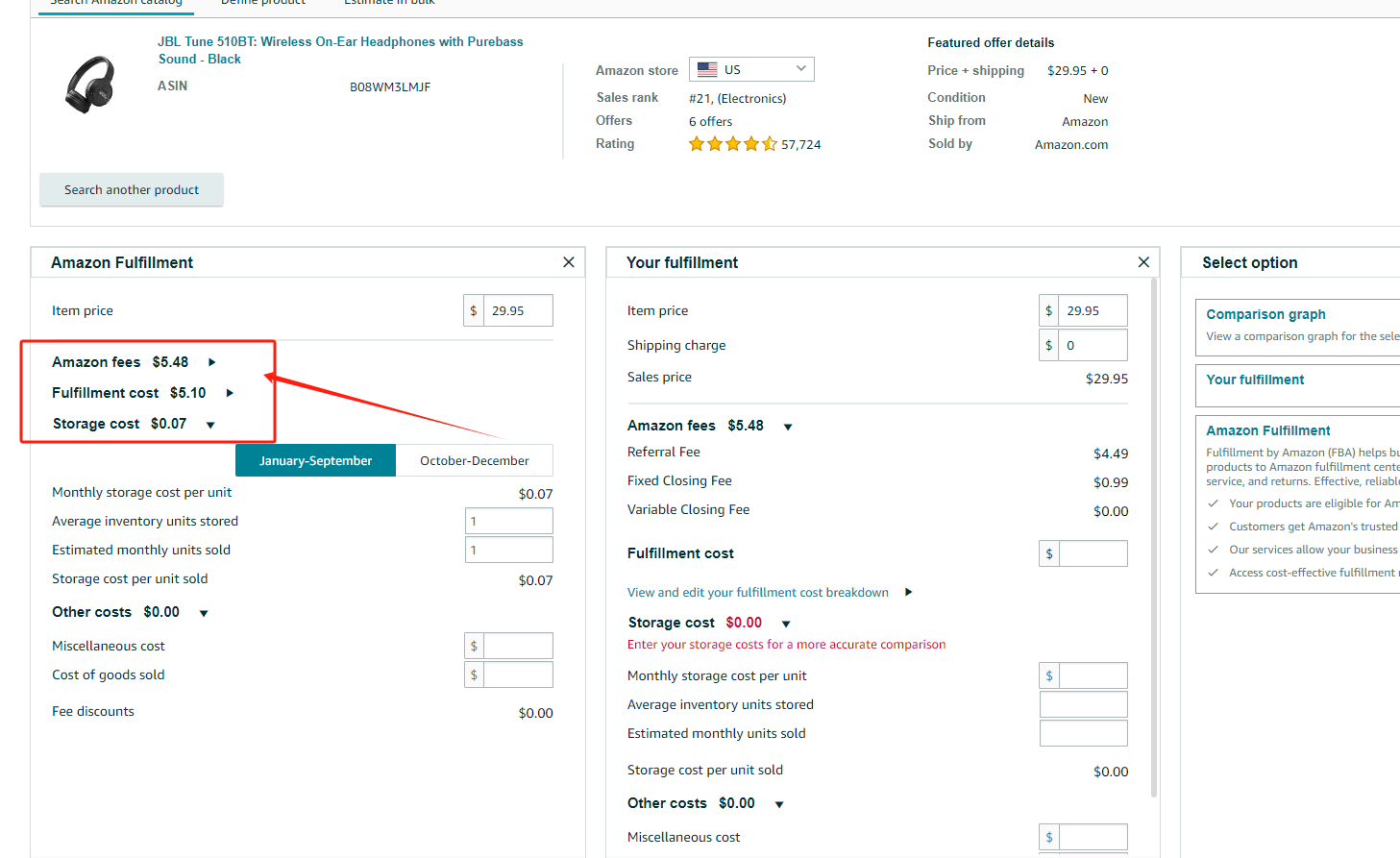Screen dimensions: 1400x858
Task: Click the US flag icon
Action: (x=707, y=69)
